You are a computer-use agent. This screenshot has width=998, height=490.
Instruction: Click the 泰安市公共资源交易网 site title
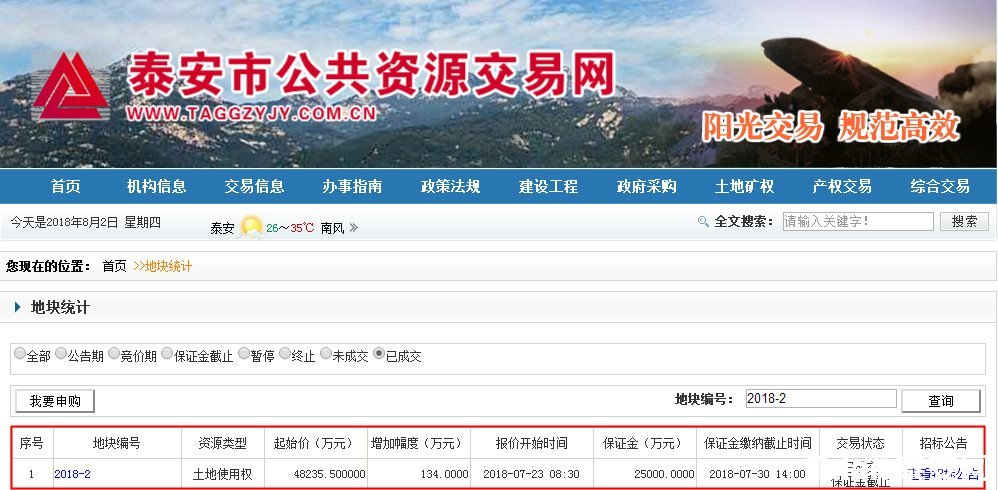coord(370,74)
